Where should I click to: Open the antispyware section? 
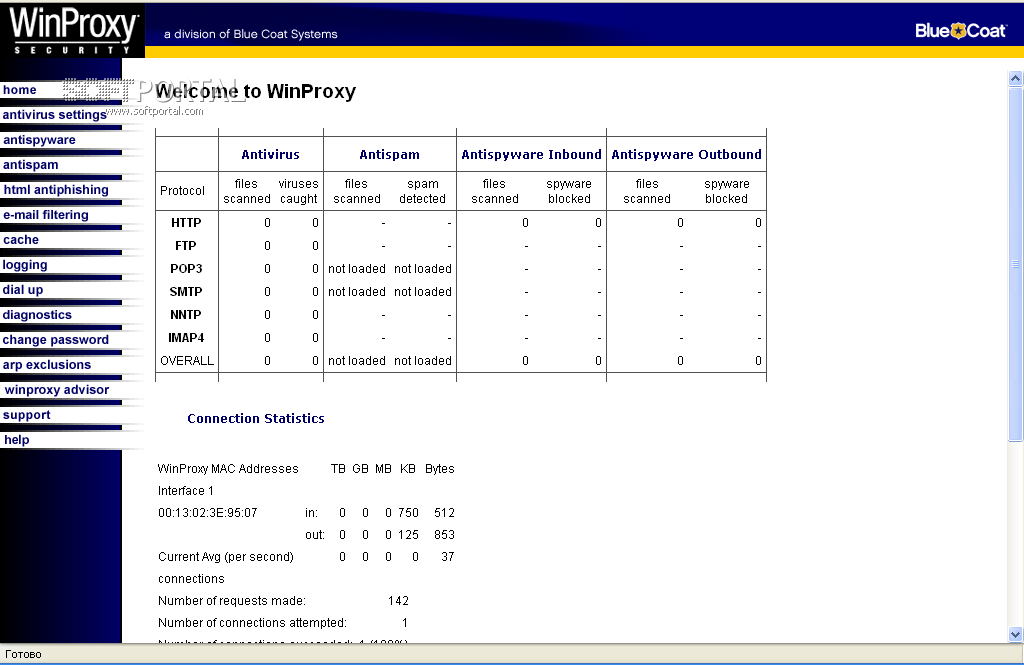[39, 140]
